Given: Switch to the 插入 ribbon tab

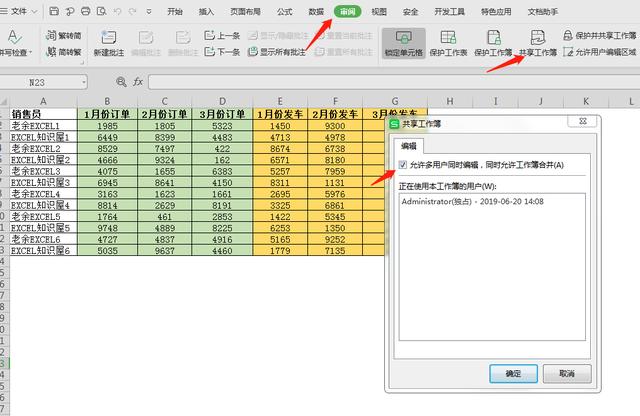Looking at the screenshot, I should click(206, 11).
